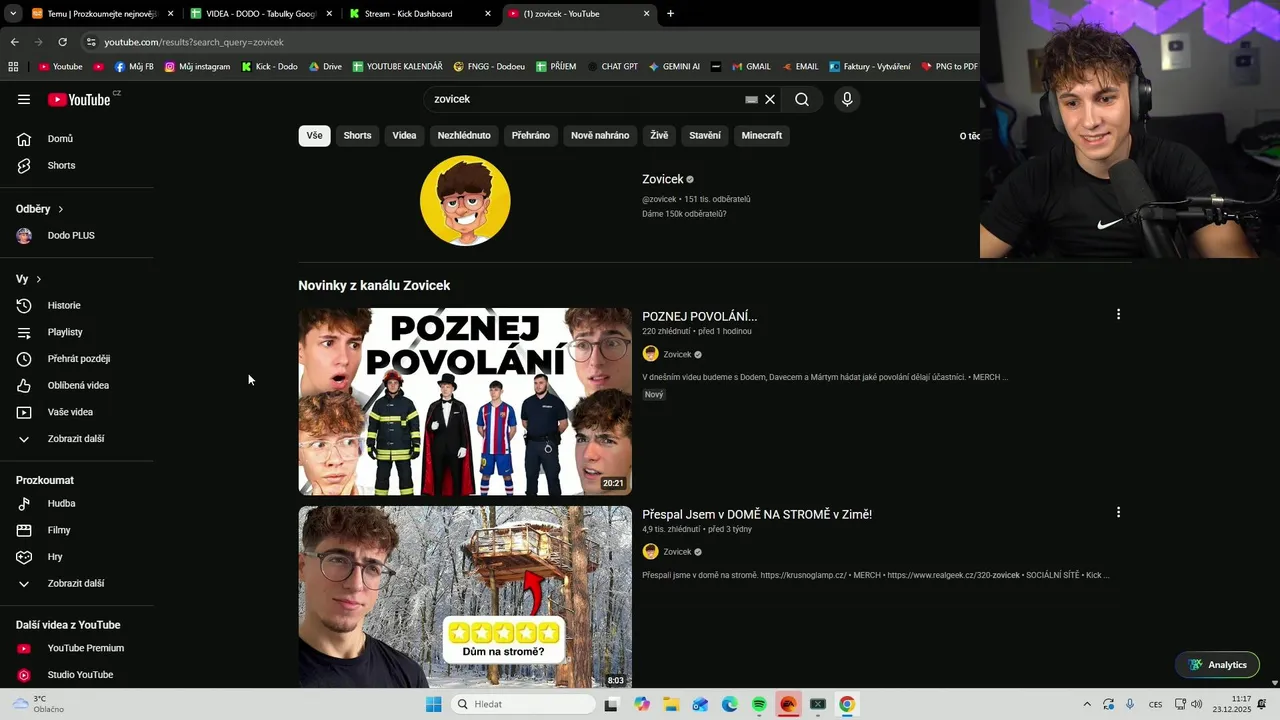This screenshot has height=720, width=1280.
Task: Open the YouTube hamburger guide menu
Action: coord(24,99)
